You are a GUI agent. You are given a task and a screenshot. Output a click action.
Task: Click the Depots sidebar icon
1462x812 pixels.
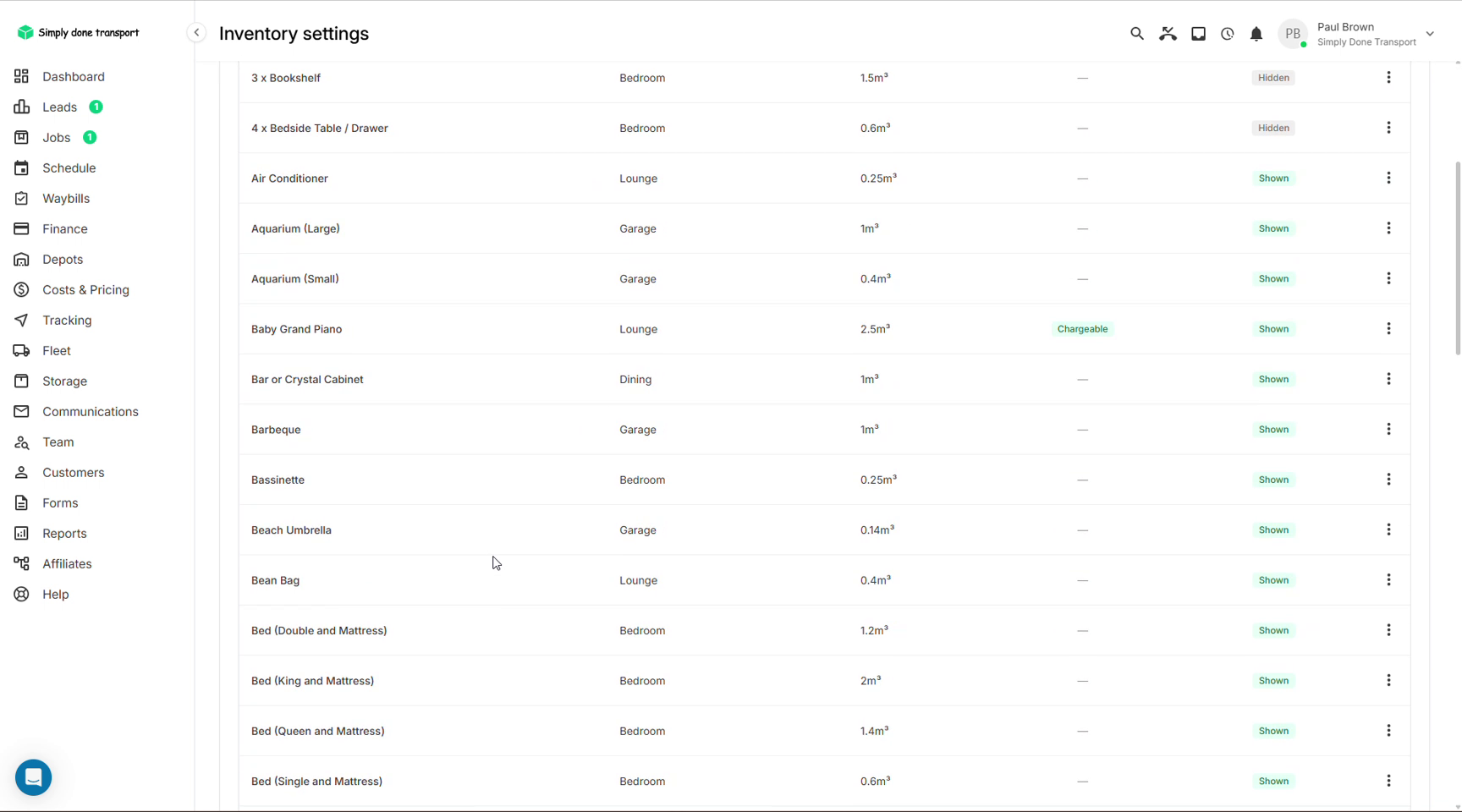point(21,260)
